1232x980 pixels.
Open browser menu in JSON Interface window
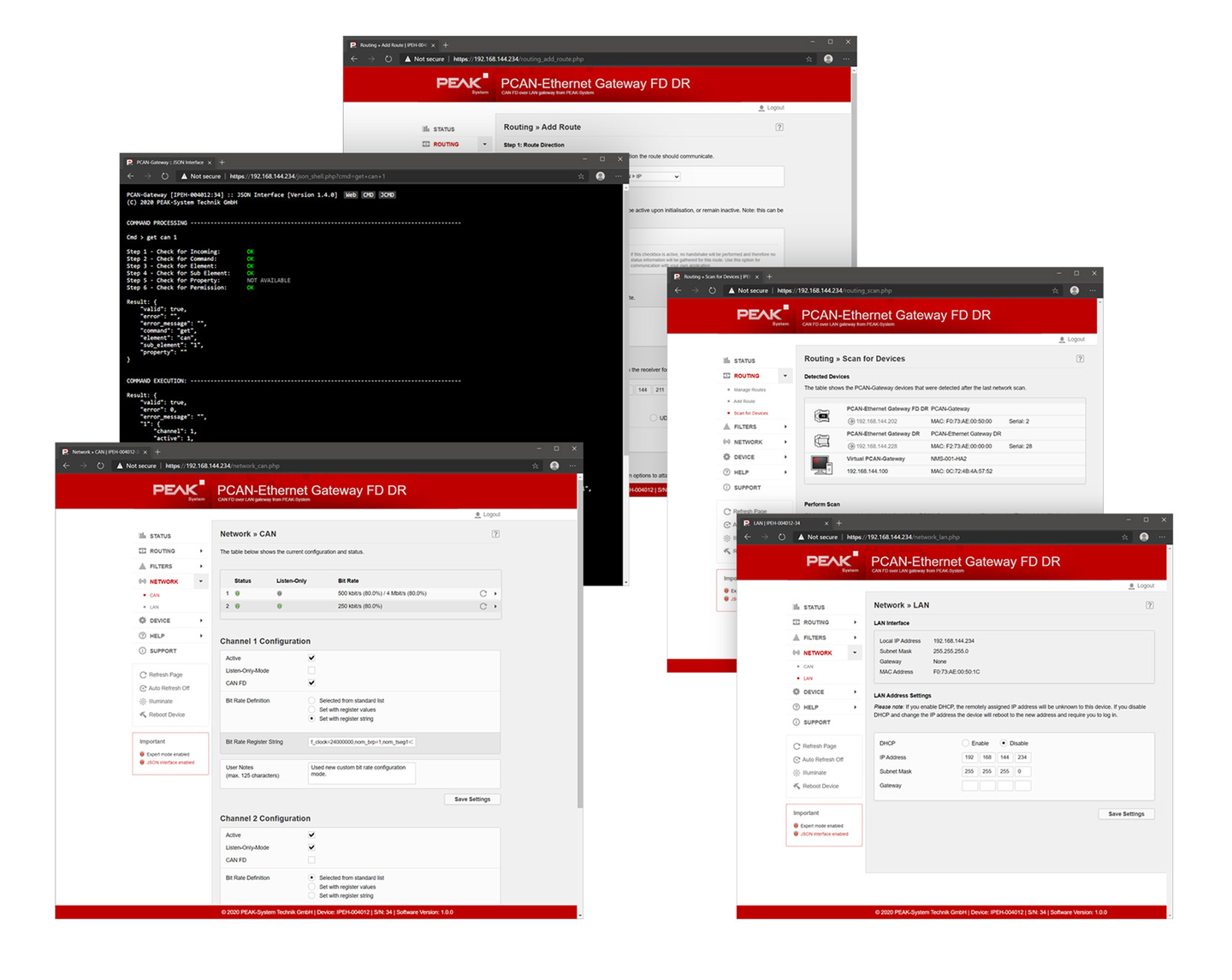(619, 176)
